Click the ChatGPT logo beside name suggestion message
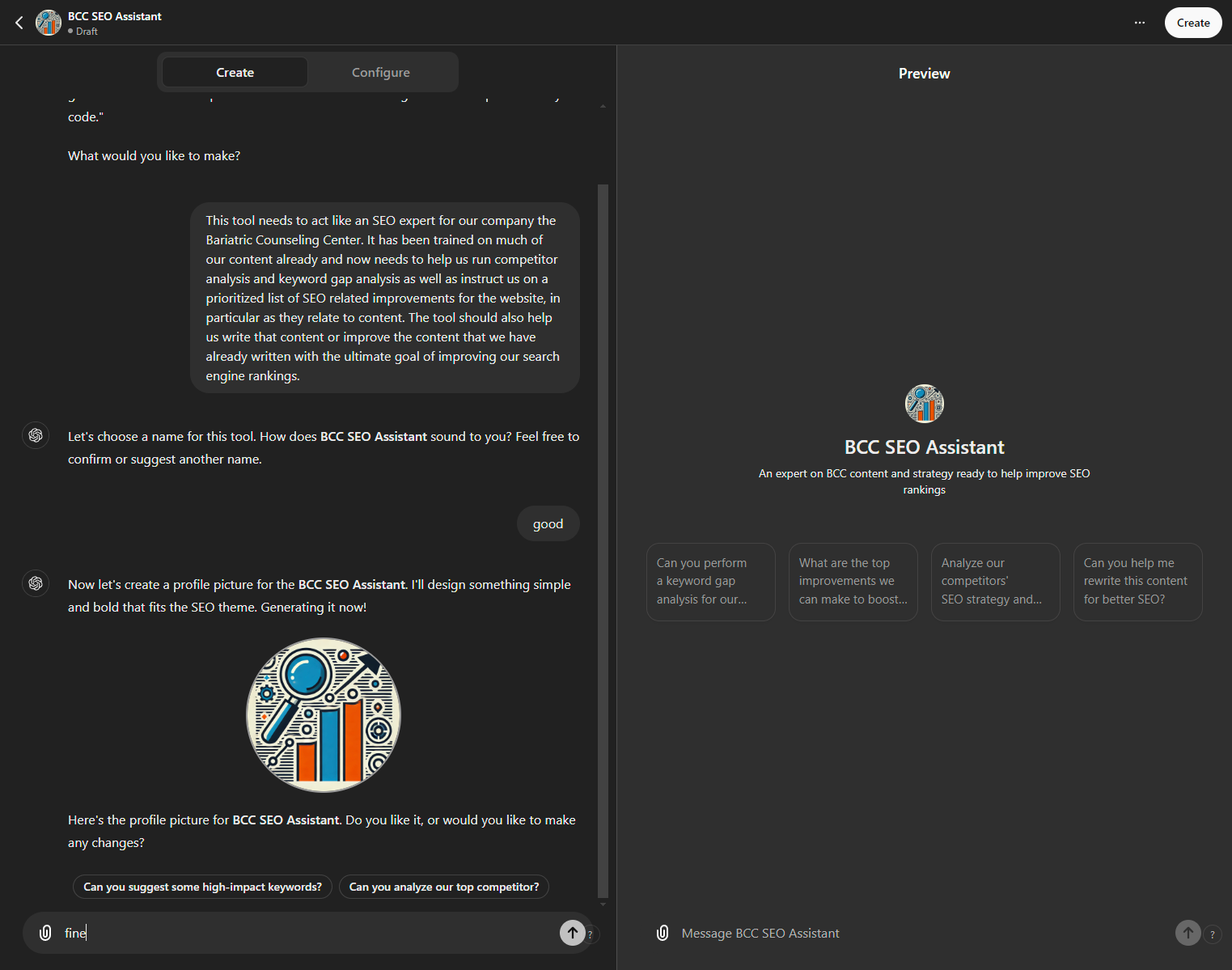 pos(36,435)
